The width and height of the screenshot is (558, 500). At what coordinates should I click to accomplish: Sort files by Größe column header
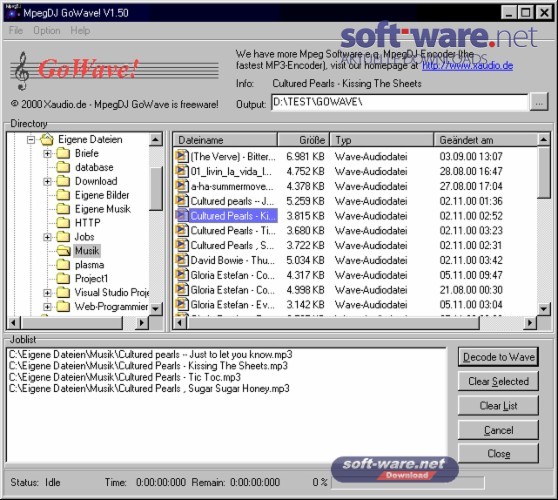(x=304, y=140)
